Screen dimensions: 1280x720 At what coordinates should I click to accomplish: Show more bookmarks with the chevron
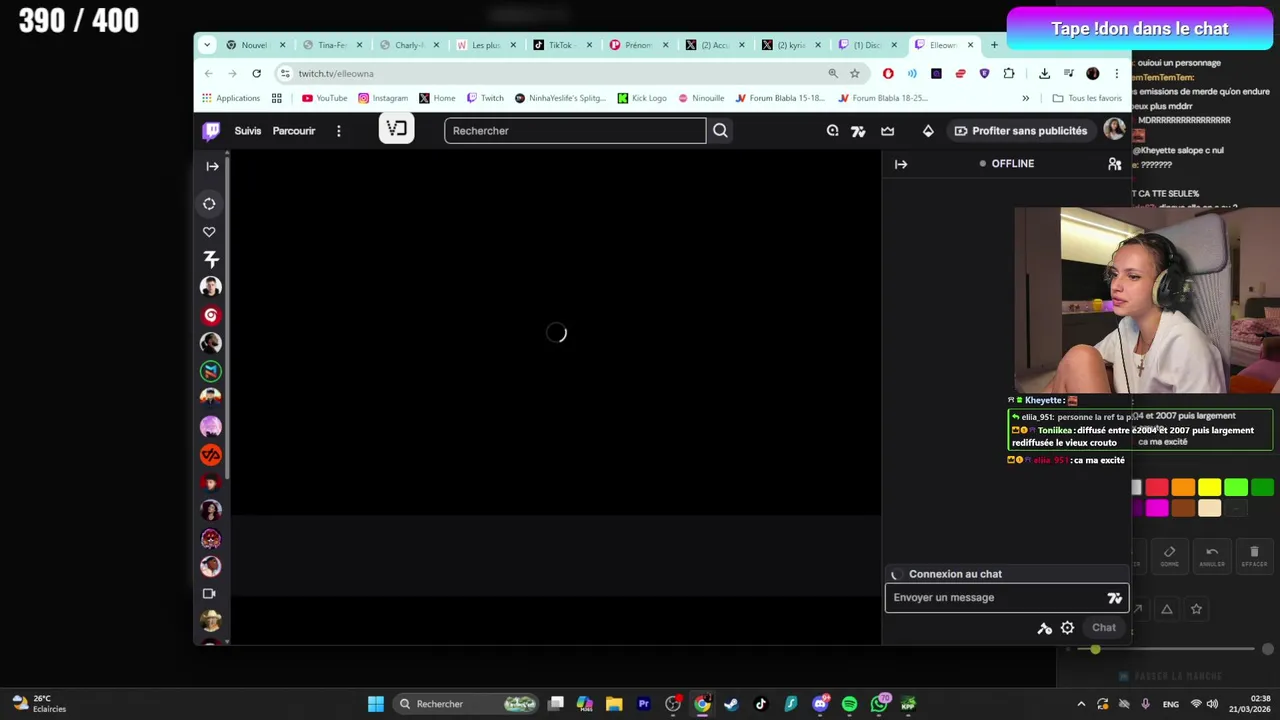click(x=1025, y=98)
